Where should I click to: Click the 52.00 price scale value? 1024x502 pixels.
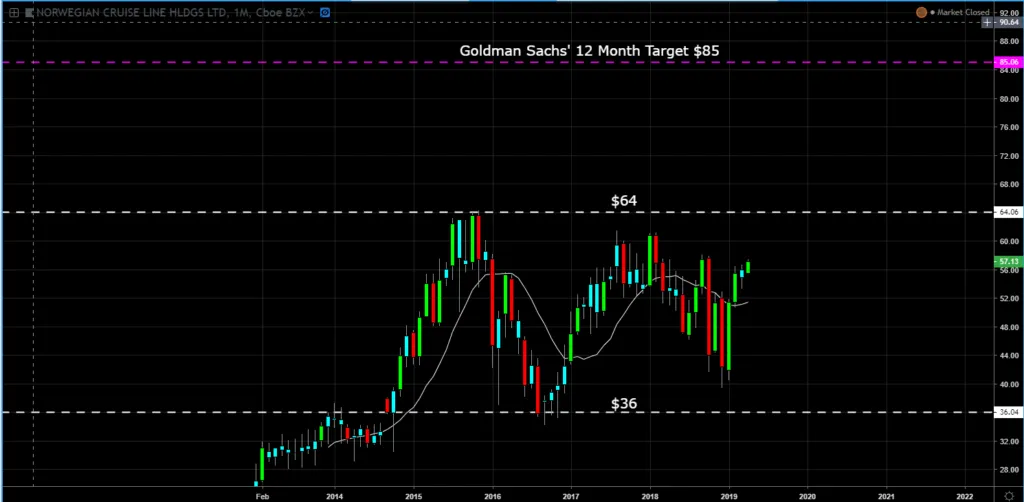(1010, 298)
